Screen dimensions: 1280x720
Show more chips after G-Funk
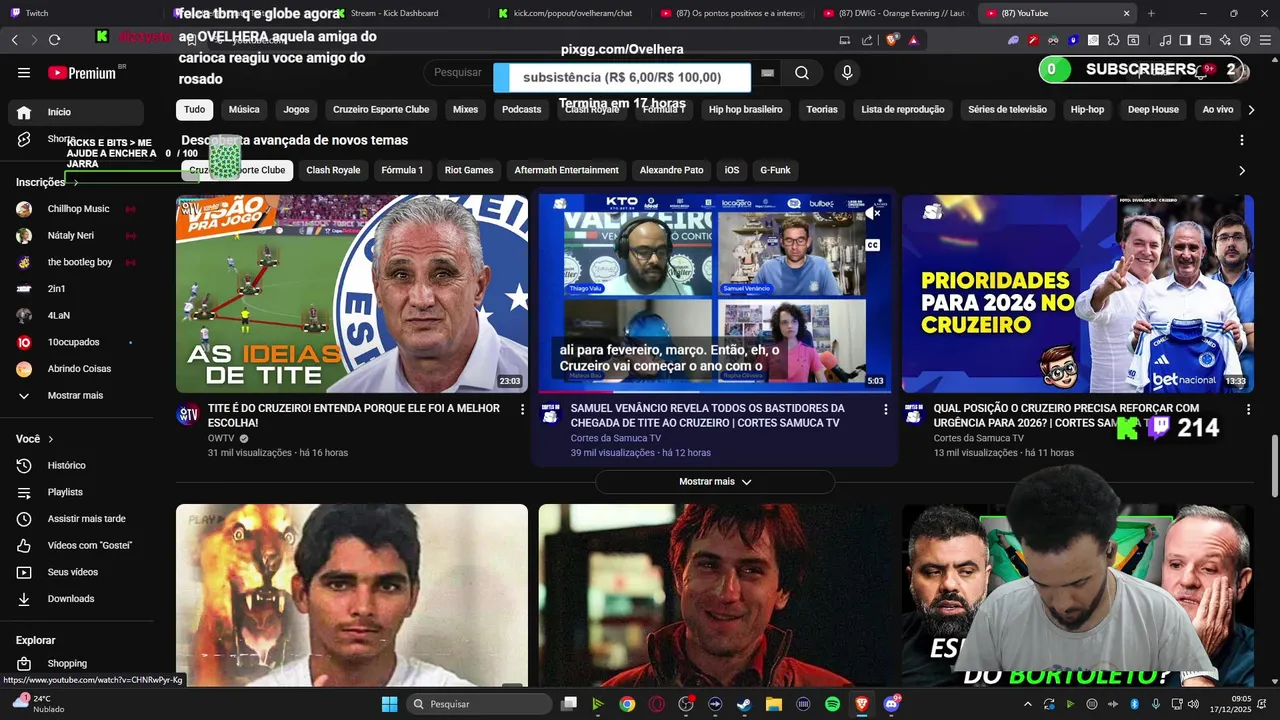pyautogui.click(x=1242, y=171)
